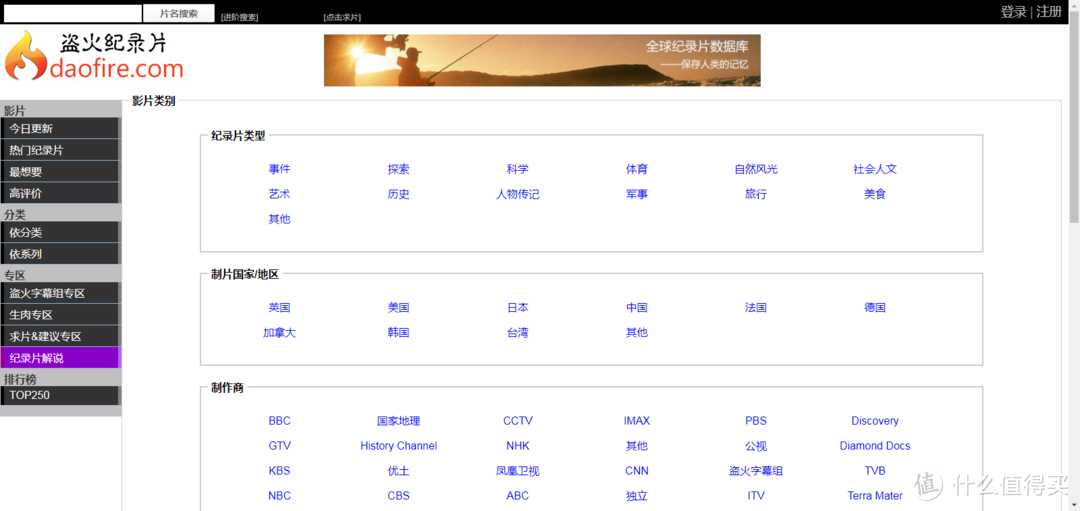This screenshot has height=511, width=1080.
Task: Click the daofire.com flame logo
Action: 95,56
